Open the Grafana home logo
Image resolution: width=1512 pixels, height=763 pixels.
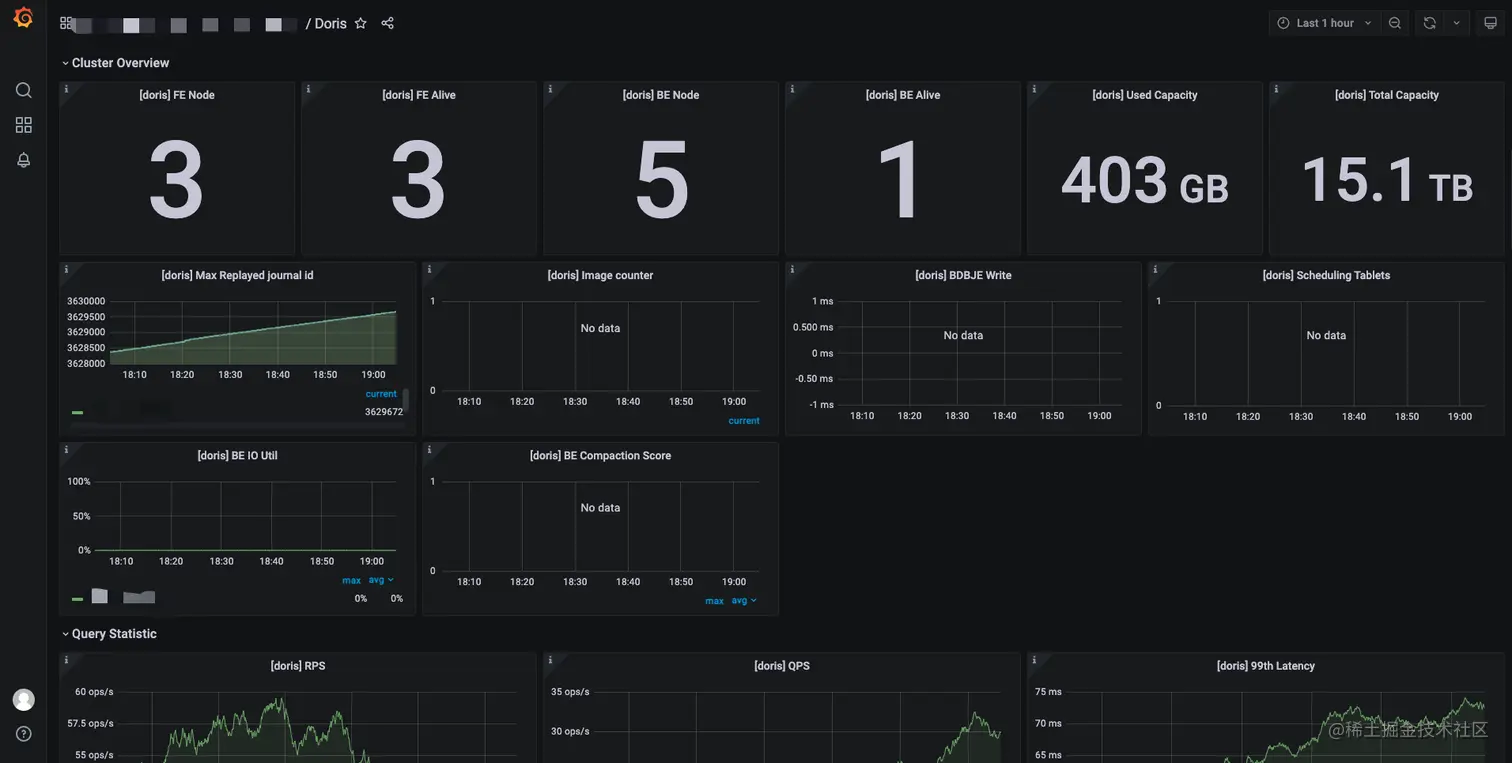click(23, 17)
